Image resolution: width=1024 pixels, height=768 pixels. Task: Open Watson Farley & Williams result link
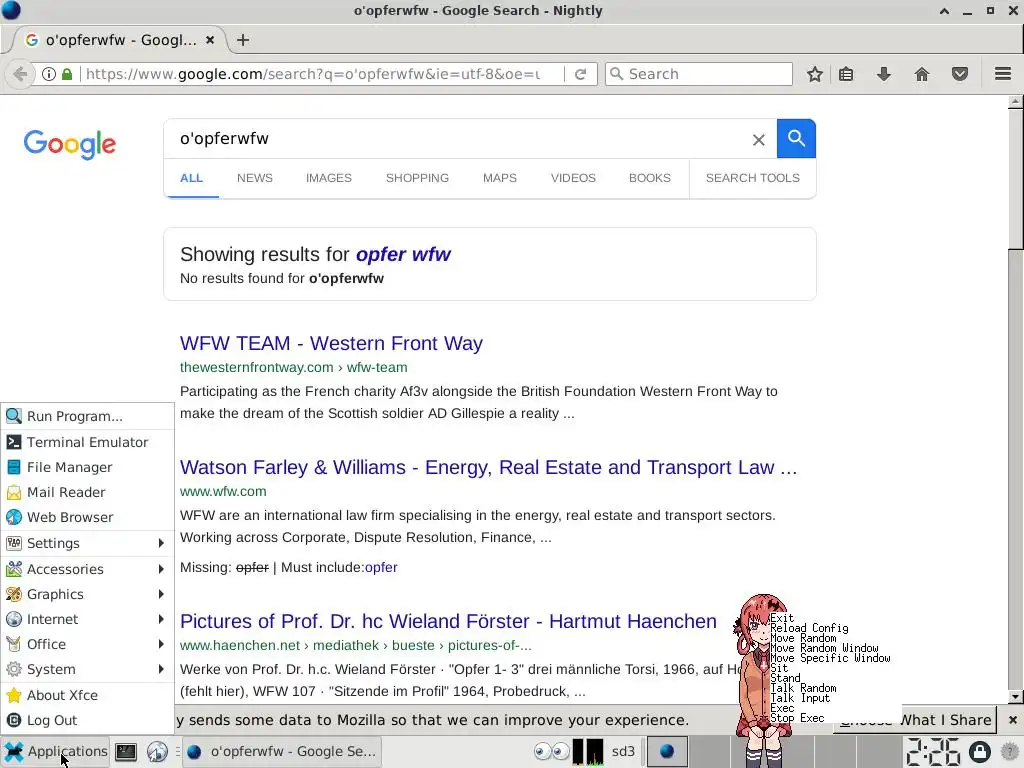(488, 467)
